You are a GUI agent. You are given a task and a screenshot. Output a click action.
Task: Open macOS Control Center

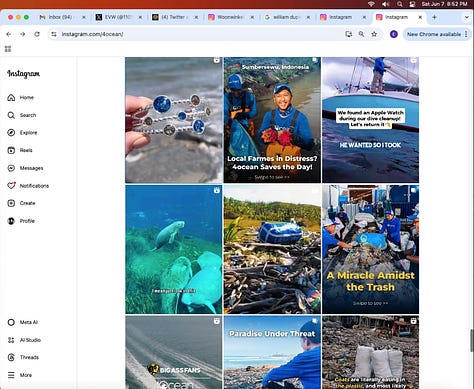click(412, 4)
